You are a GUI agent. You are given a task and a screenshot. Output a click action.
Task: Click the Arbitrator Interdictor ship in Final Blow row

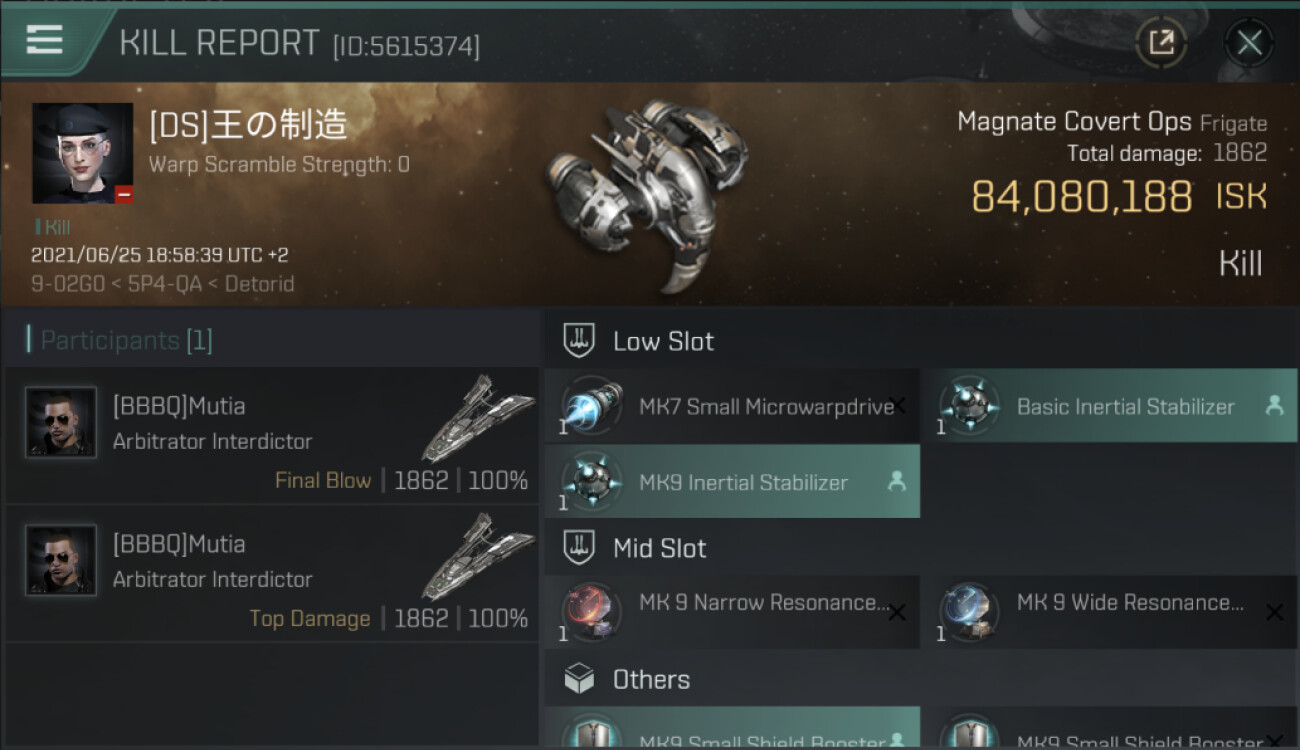click(479, 418)
